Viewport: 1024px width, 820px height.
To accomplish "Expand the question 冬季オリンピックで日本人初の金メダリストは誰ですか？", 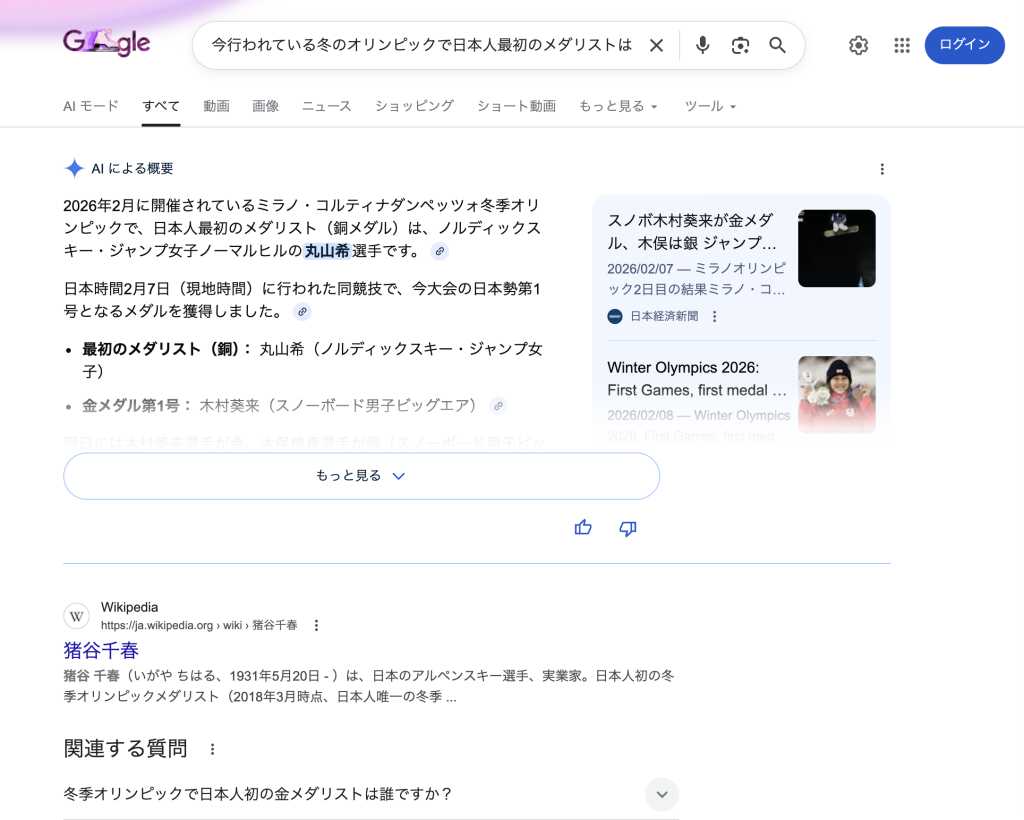I will tap(661, 794).
